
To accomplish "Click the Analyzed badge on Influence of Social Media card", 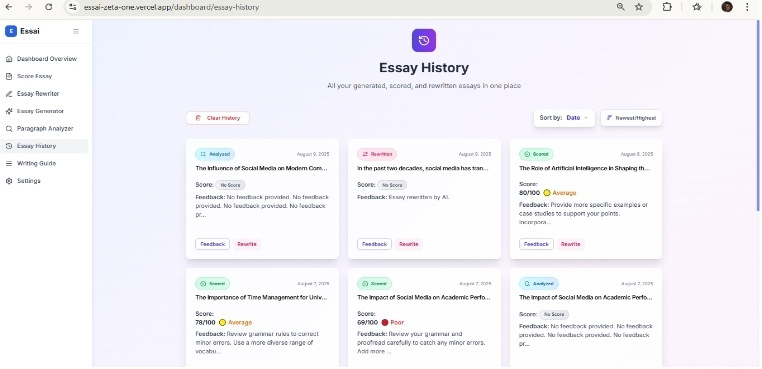I will tap(215, 154).
